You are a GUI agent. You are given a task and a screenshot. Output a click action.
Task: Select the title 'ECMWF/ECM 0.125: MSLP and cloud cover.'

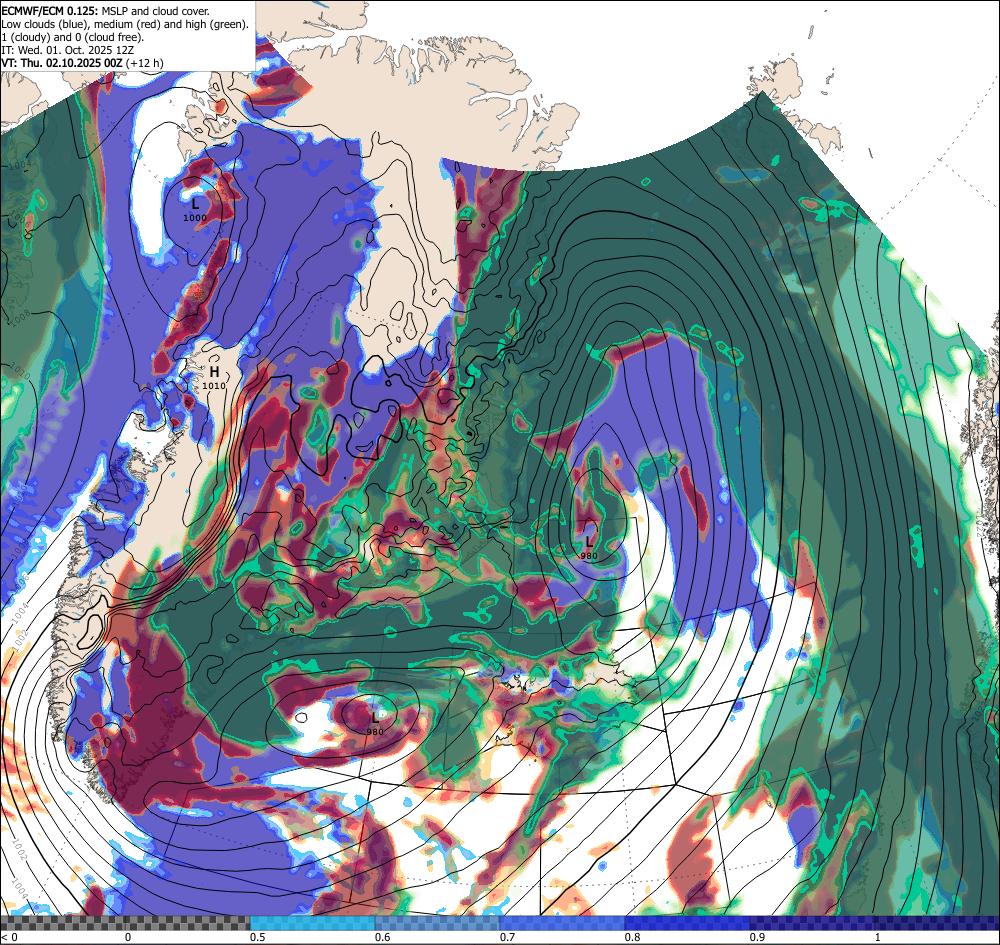pos(105,11)
